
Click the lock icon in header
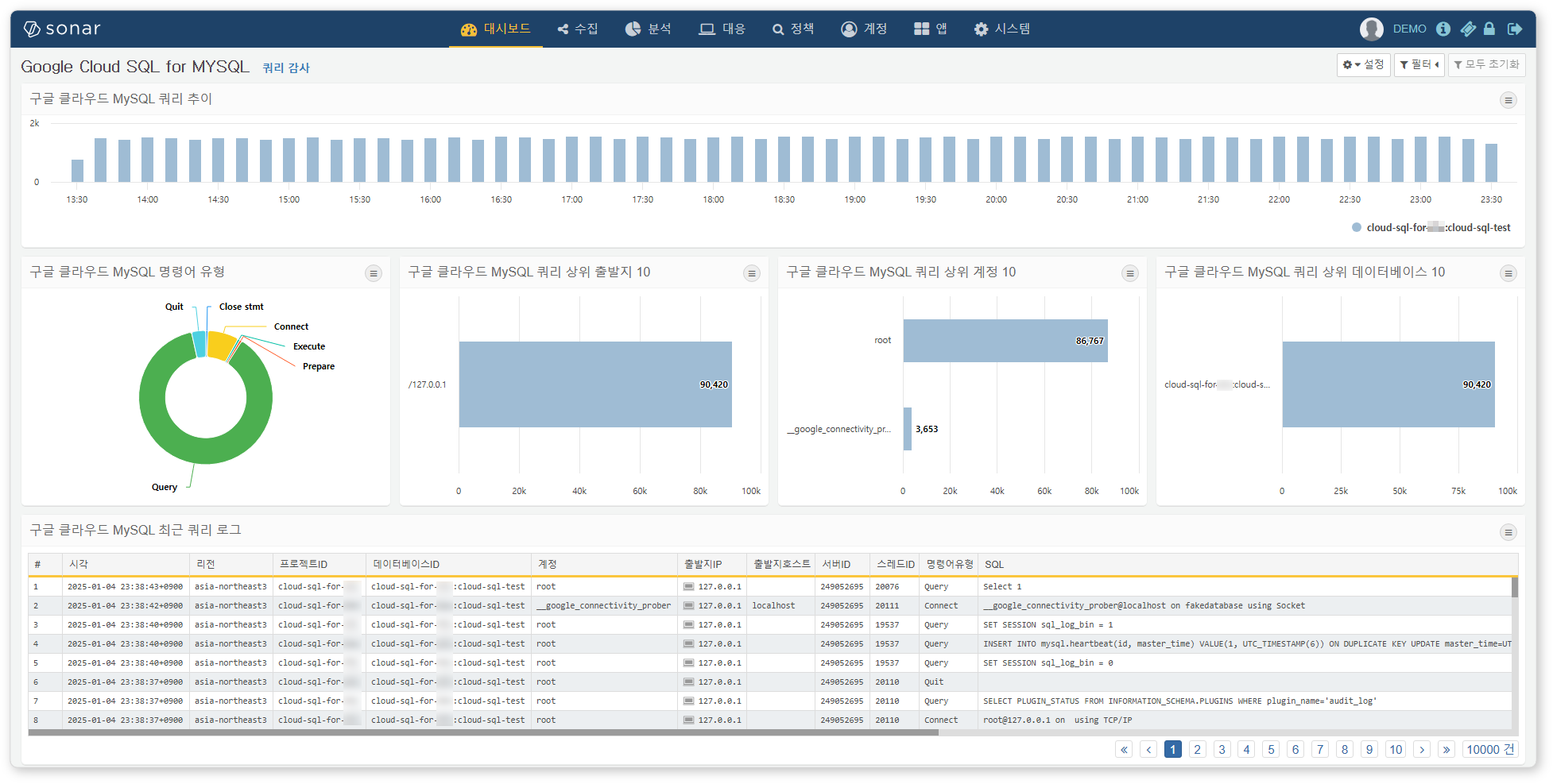coord(1489,29)
